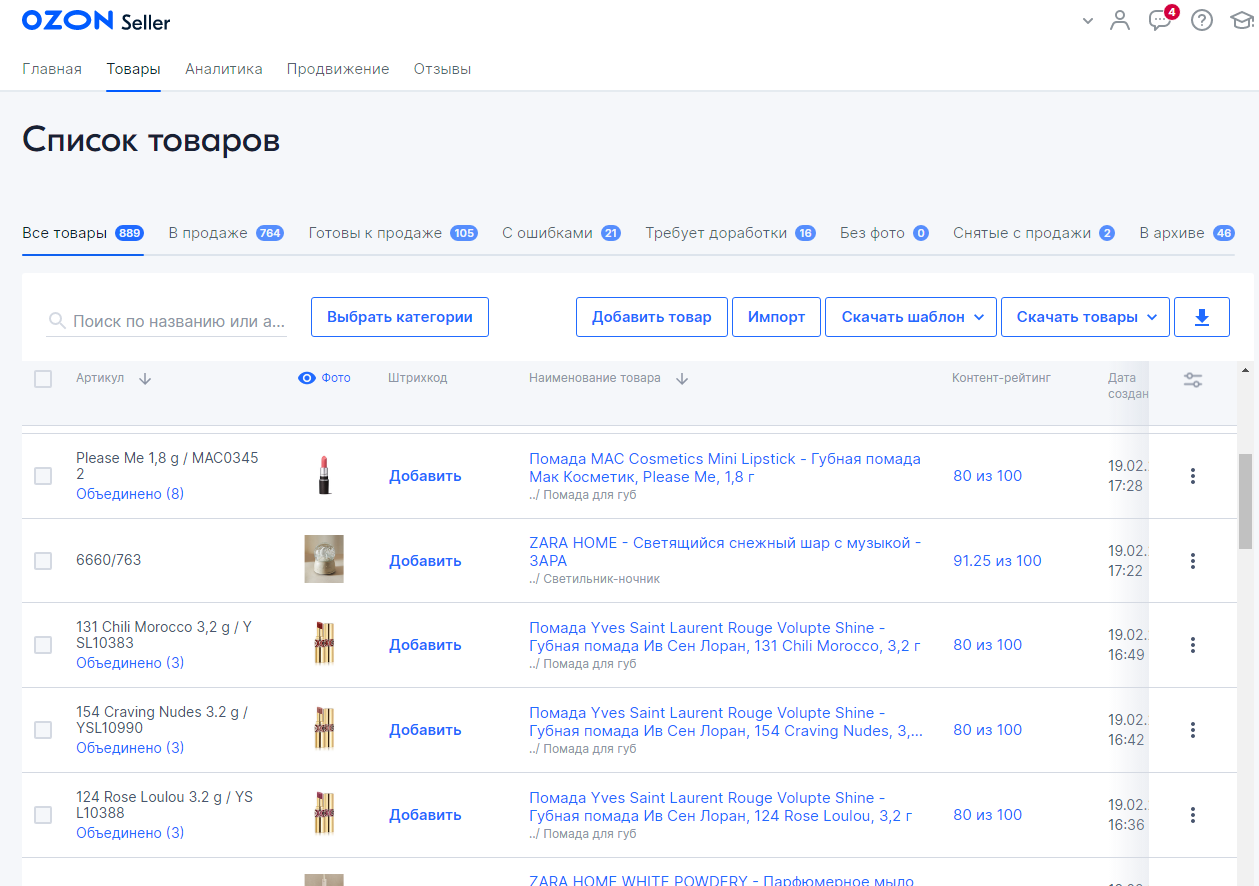The width and height of the screenshot is (1259, 886).
Task: Open the 154 Craving Nudes lipstick thumbnail
Action: [324, 729]
